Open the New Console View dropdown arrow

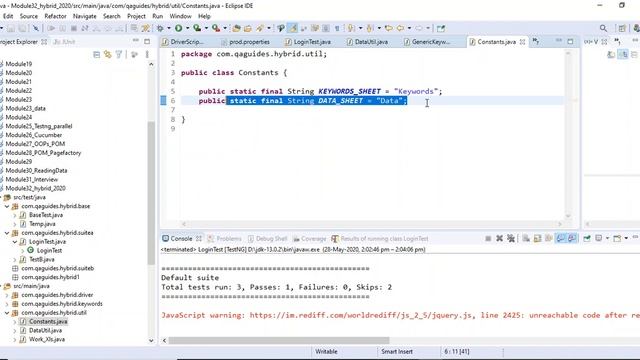pyautogui.click(x=626, y=238)
